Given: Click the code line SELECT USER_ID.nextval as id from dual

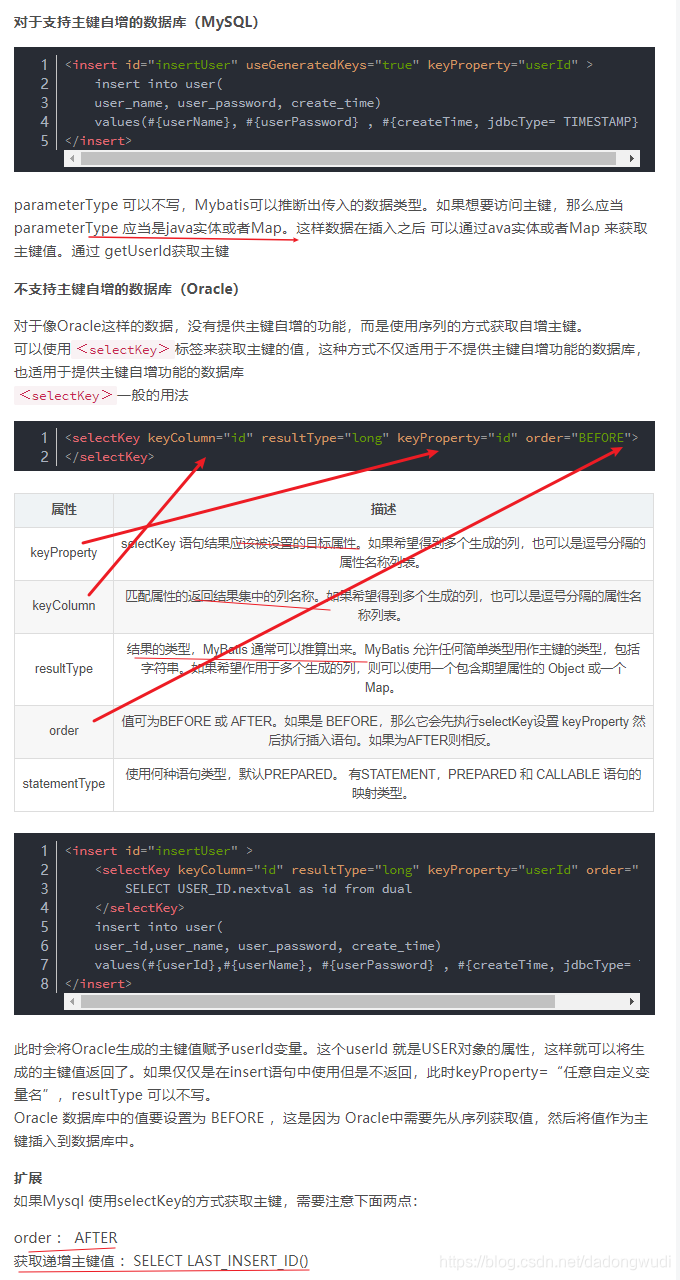Looking at the screenshot, I should [x=268, y=889].
